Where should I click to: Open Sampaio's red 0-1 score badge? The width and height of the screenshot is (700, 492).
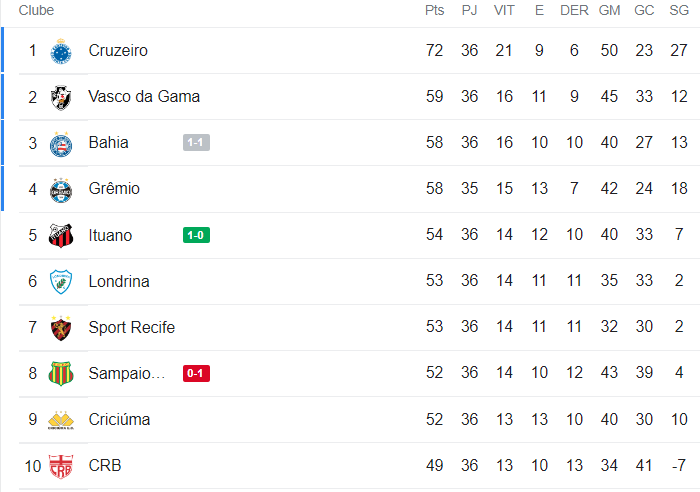196,374
